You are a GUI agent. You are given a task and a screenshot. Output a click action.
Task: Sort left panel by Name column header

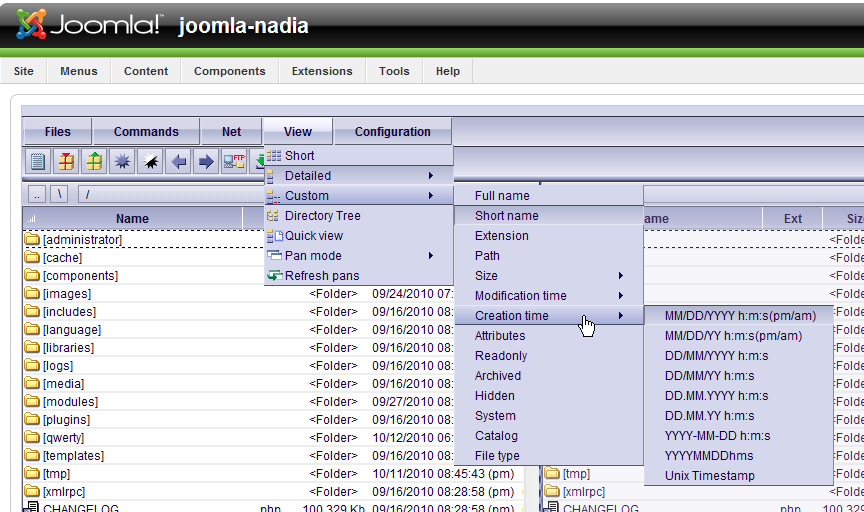coord(132,219)
